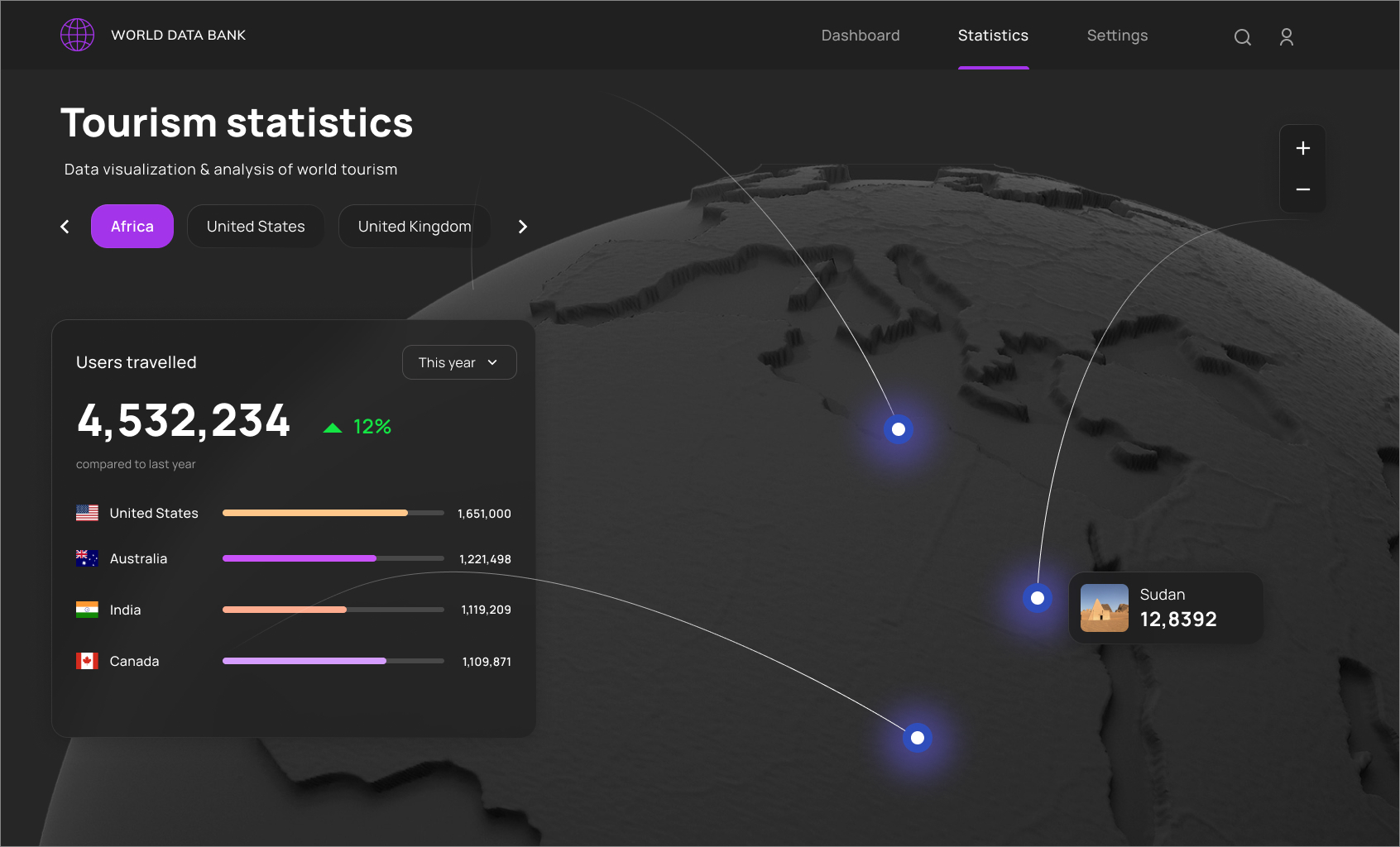Click the Canada row label
1400x847 pixels.
(x=134, y=661)
